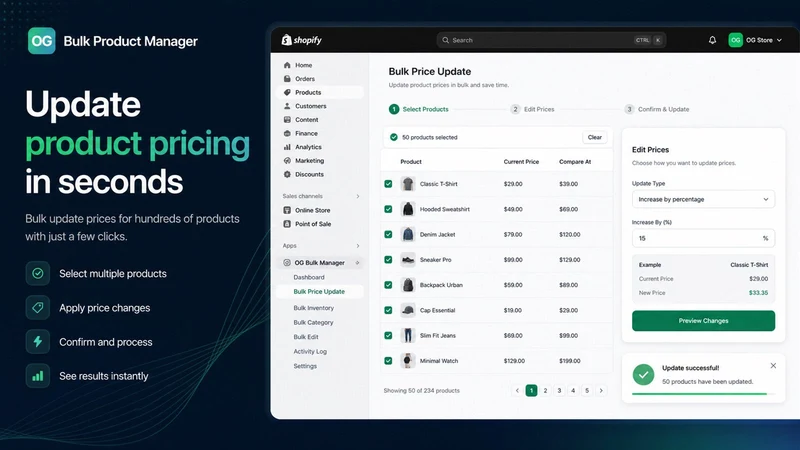The image size is (800, 450).
Task: Open Bulk Price Update submenu item
Action: click(319, 291)
